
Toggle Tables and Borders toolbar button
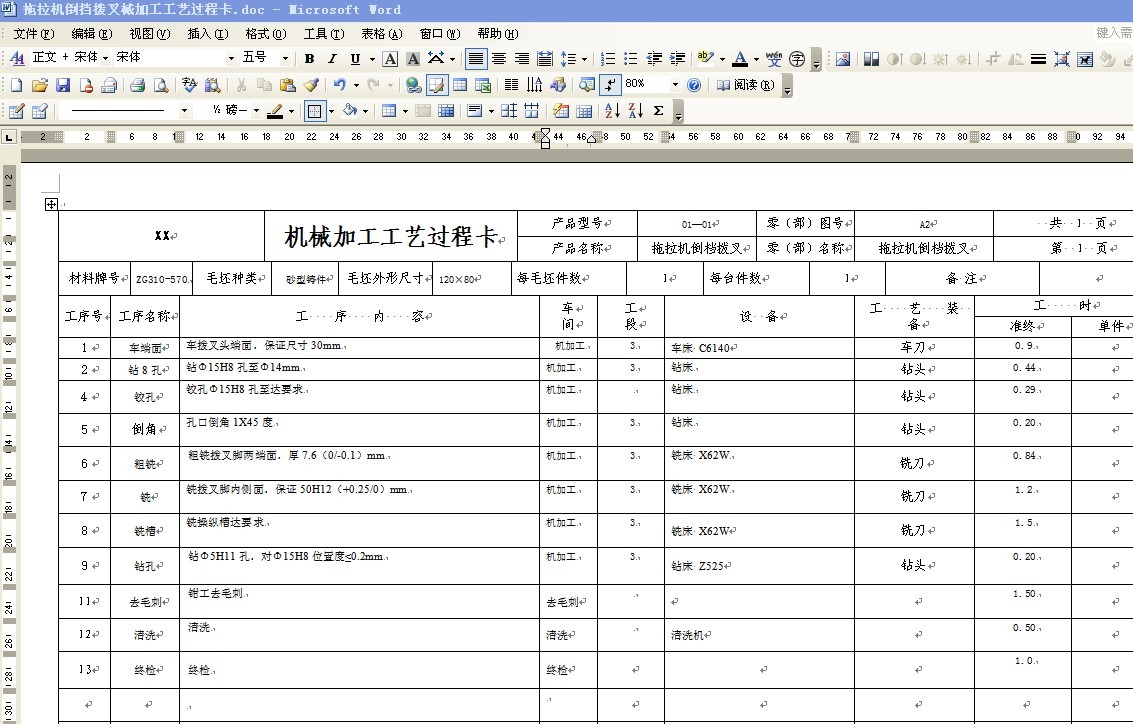(x=436, y=85)
